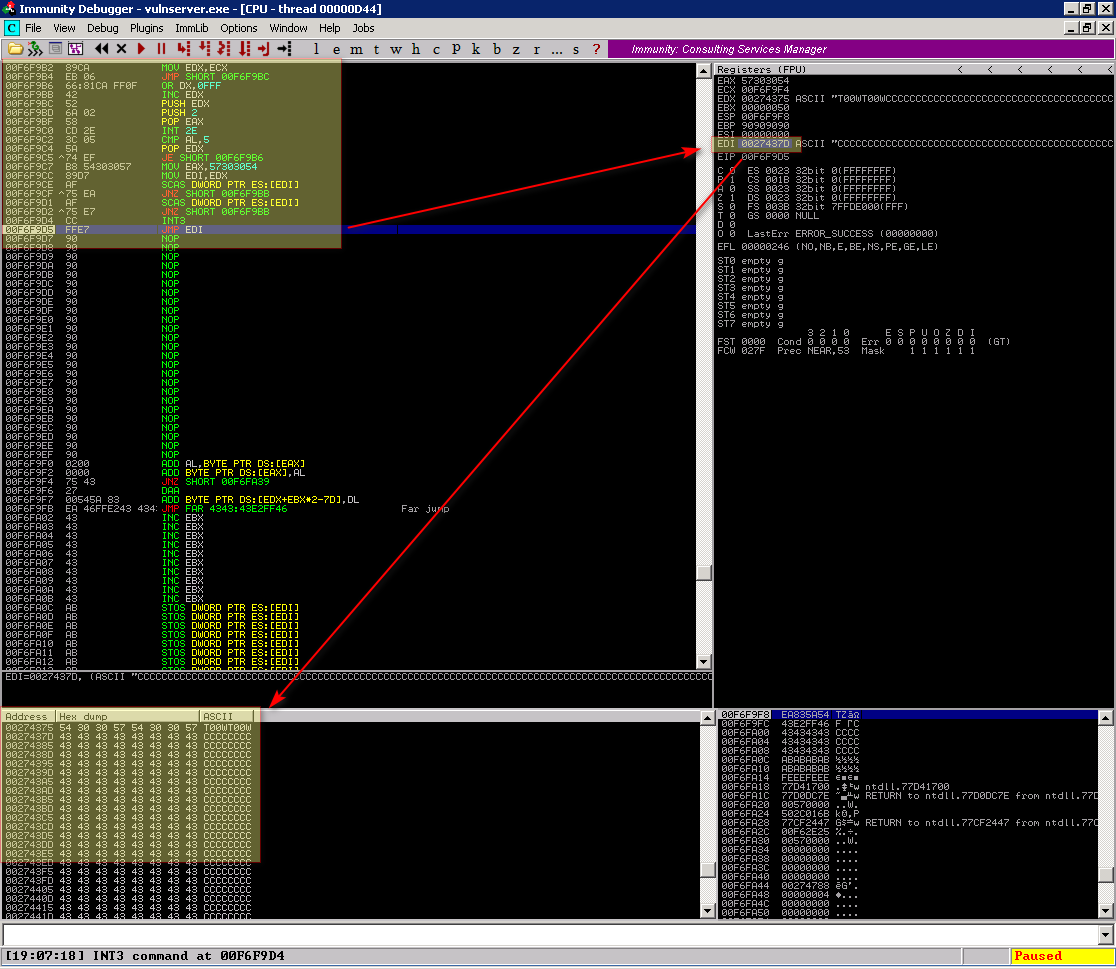
Task: Click the disassembly pane scroll-down arrow
Action: coord(703,661)
